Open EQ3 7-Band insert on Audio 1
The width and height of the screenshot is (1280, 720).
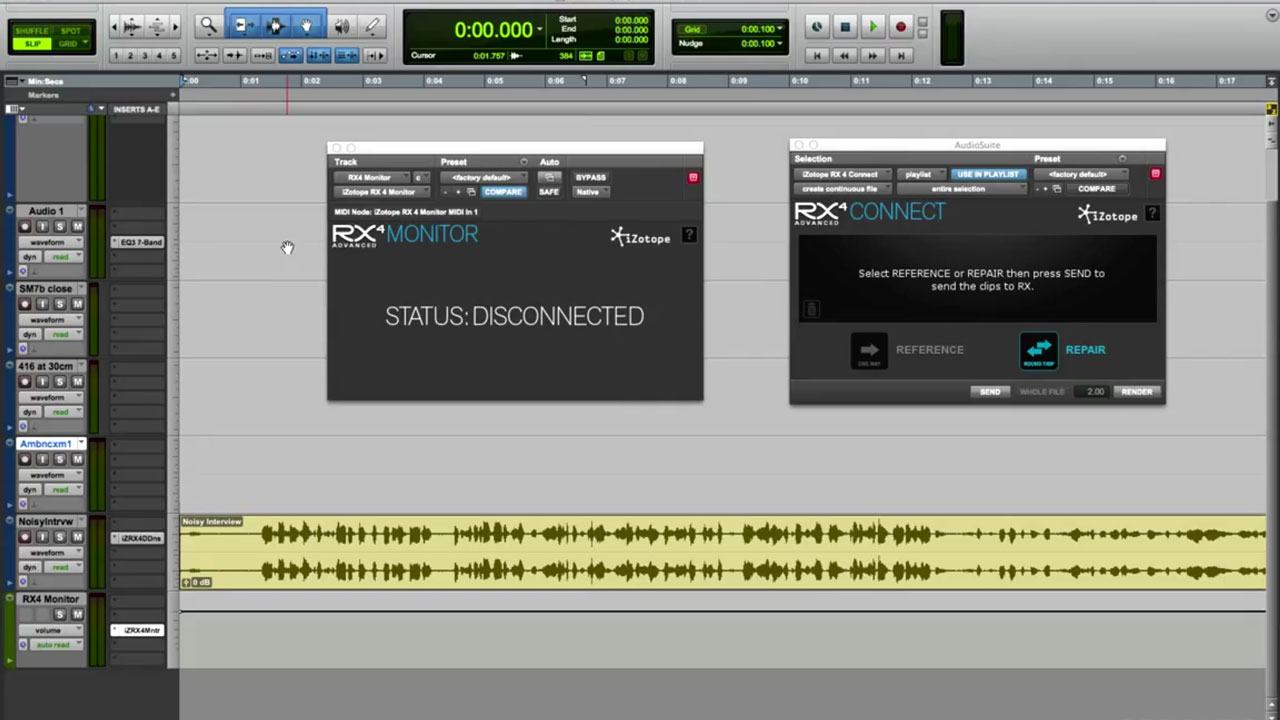tap(139, 242)
